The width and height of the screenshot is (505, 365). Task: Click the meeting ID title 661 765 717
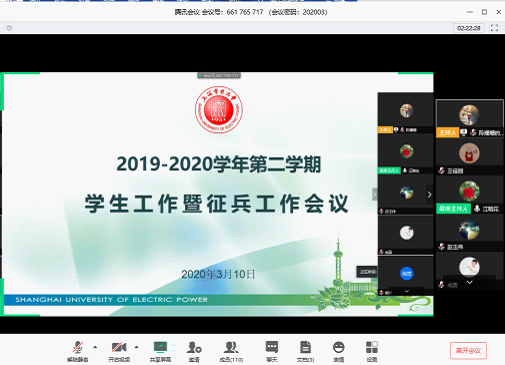tap(245, 12)
